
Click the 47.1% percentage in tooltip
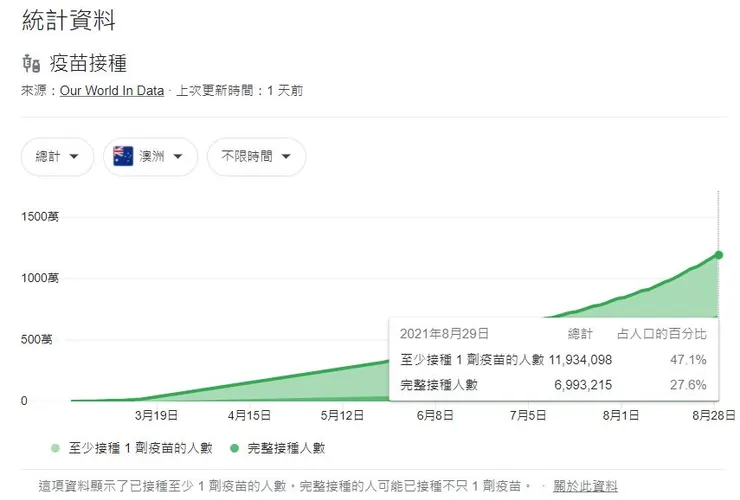(688, 360)
